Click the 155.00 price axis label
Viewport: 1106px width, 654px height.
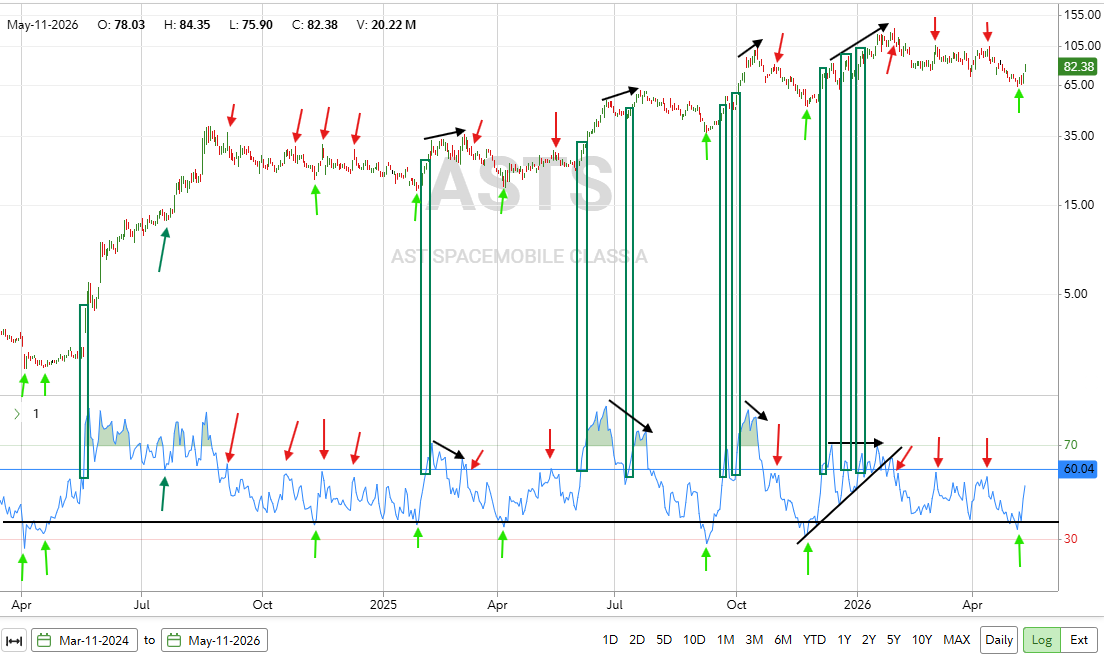(x=1083, y=15)
